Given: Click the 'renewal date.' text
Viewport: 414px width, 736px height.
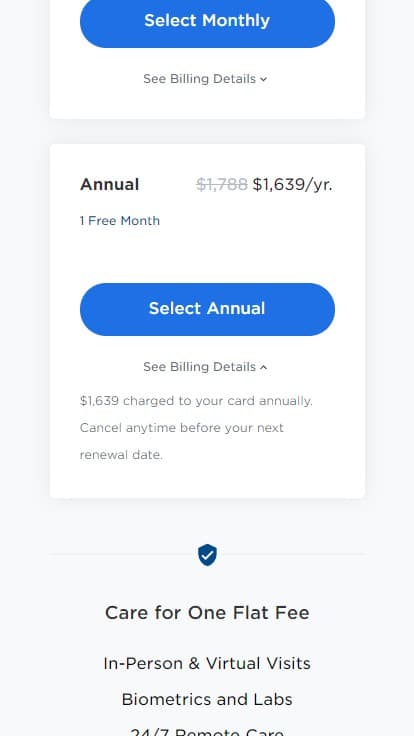Looking at the screenshot, I should [x=121, y=455].
